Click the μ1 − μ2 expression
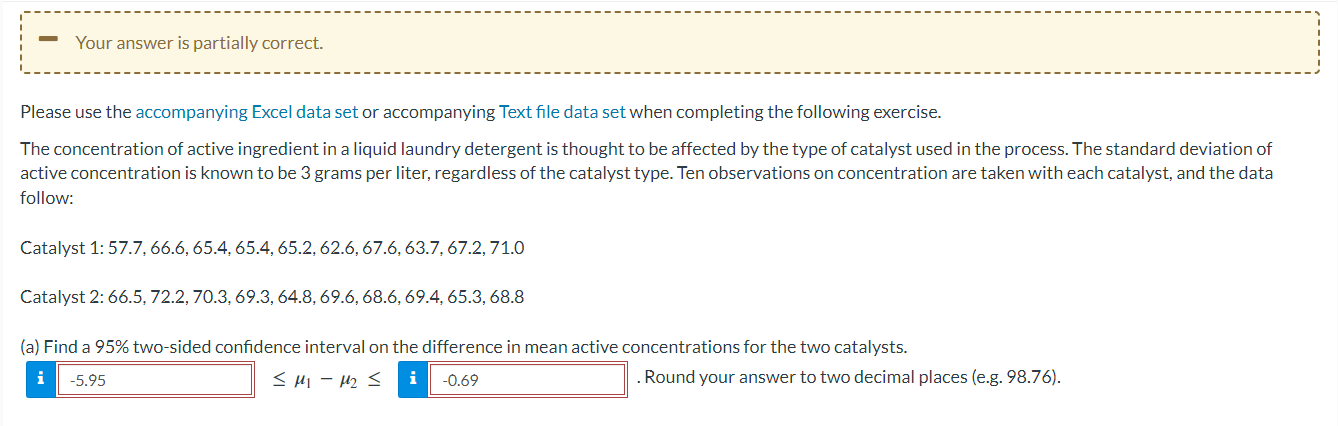Screen dimensions: 1338x426 326,380
